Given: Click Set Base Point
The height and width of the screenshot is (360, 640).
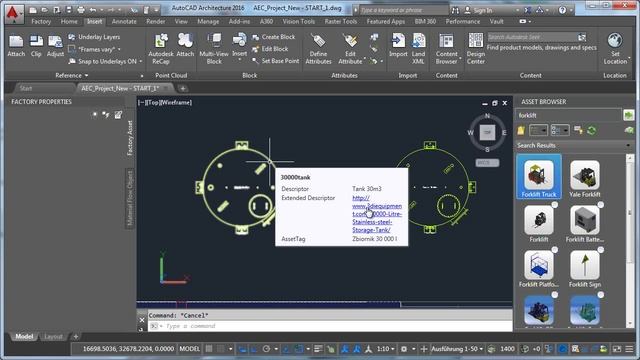Looking at the screenshot, I should 276,61.
